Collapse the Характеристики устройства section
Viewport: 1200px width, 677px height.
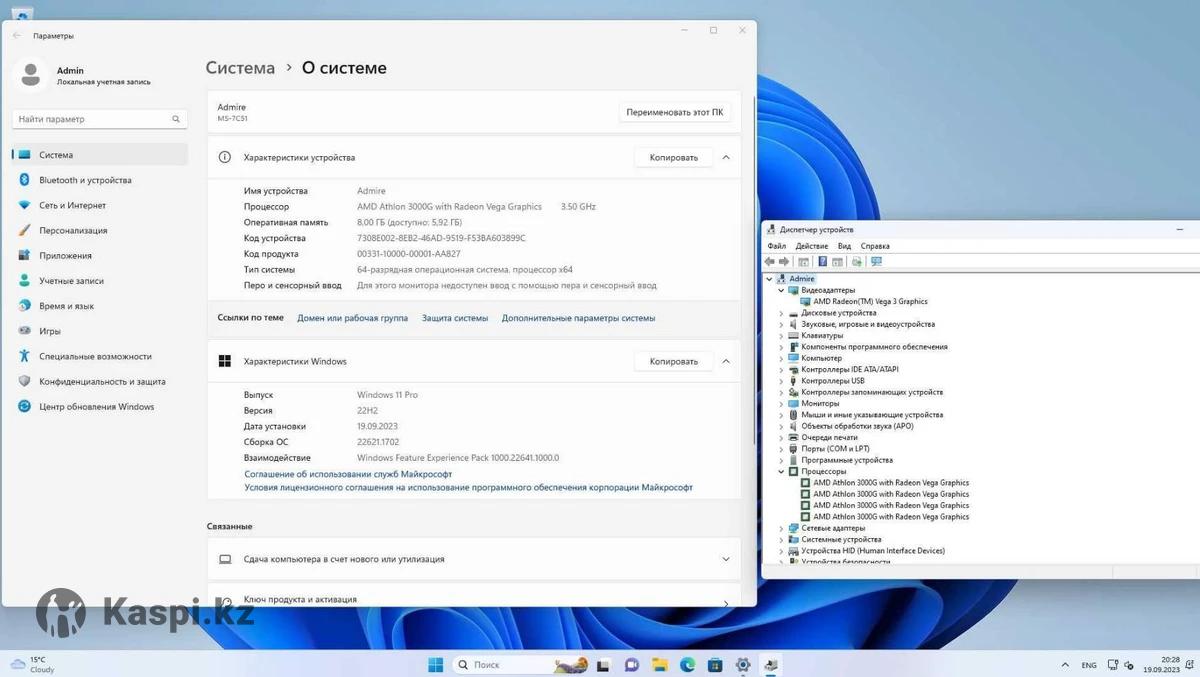pos(726,157)
